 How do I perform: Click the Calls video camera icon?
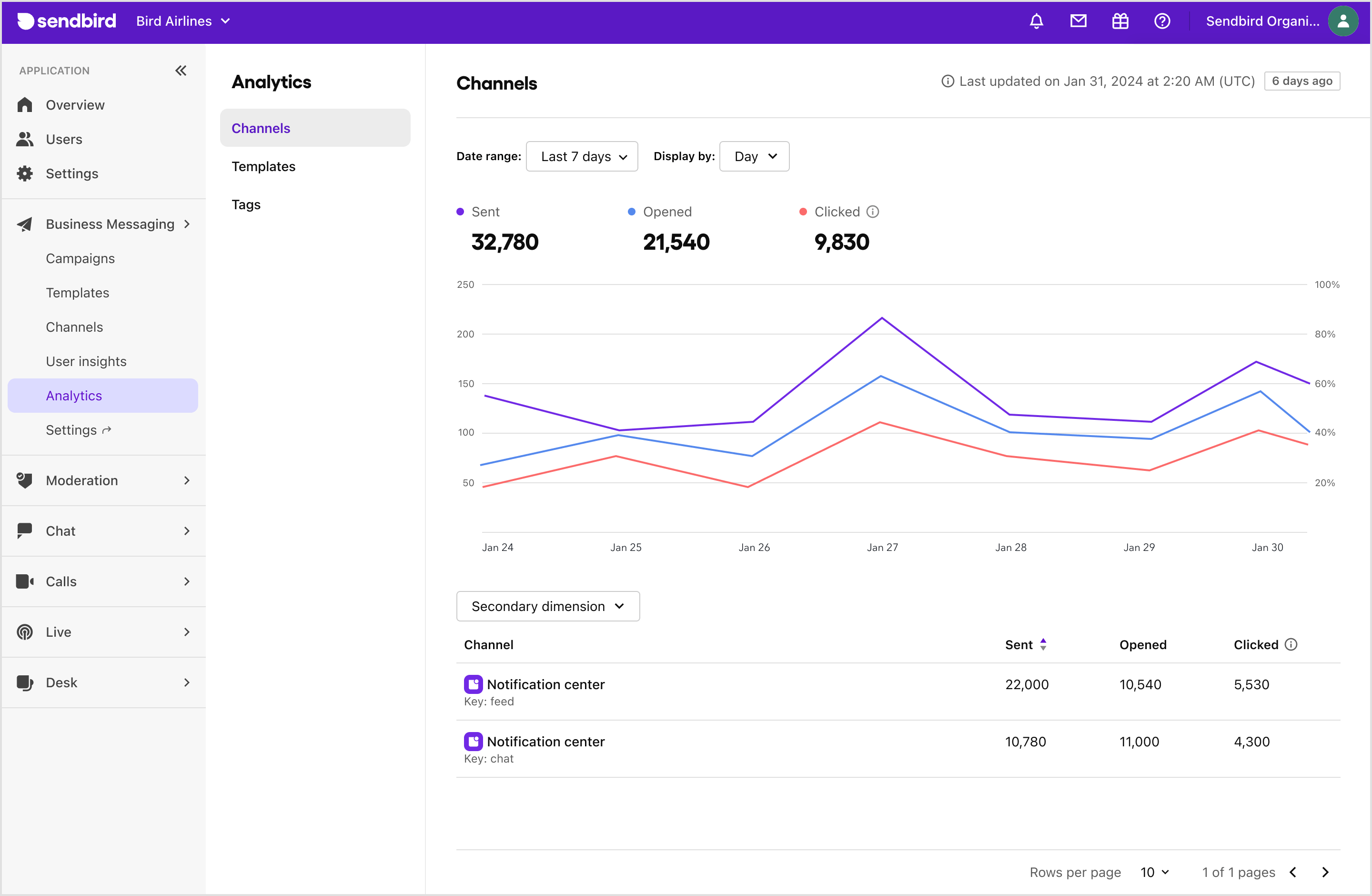point(25,581)
